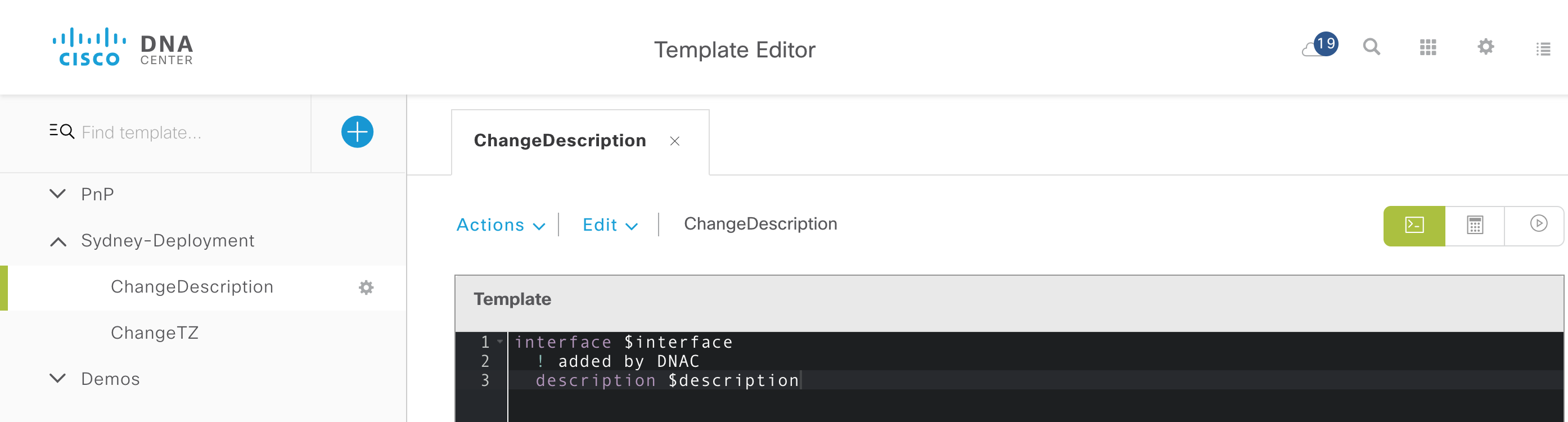
Task: Open ChangeDescription template gear options
Action: pyautogui.click(x=366, y=288)
